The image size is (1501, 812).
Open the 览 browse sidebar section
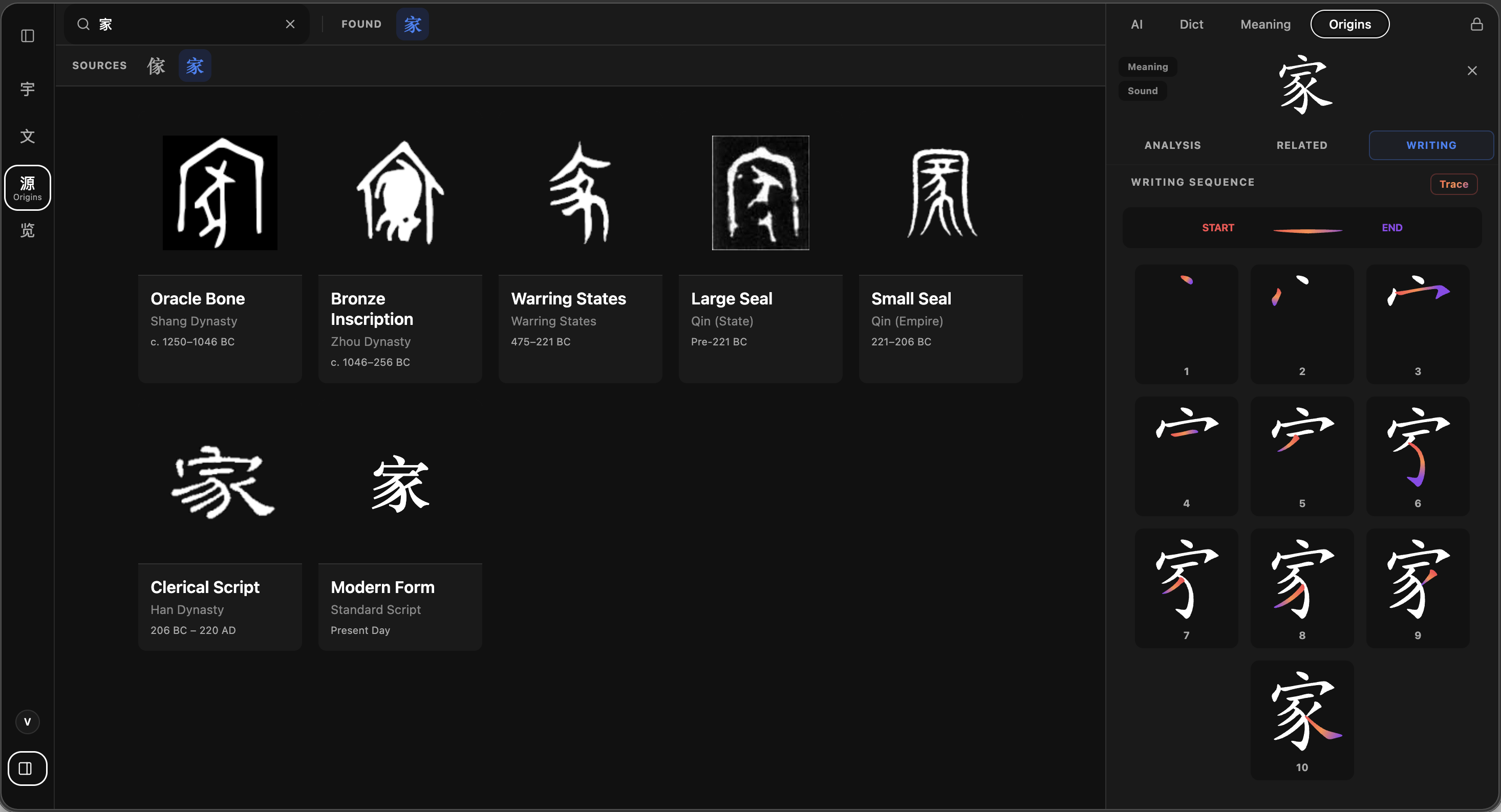[27, 231]
